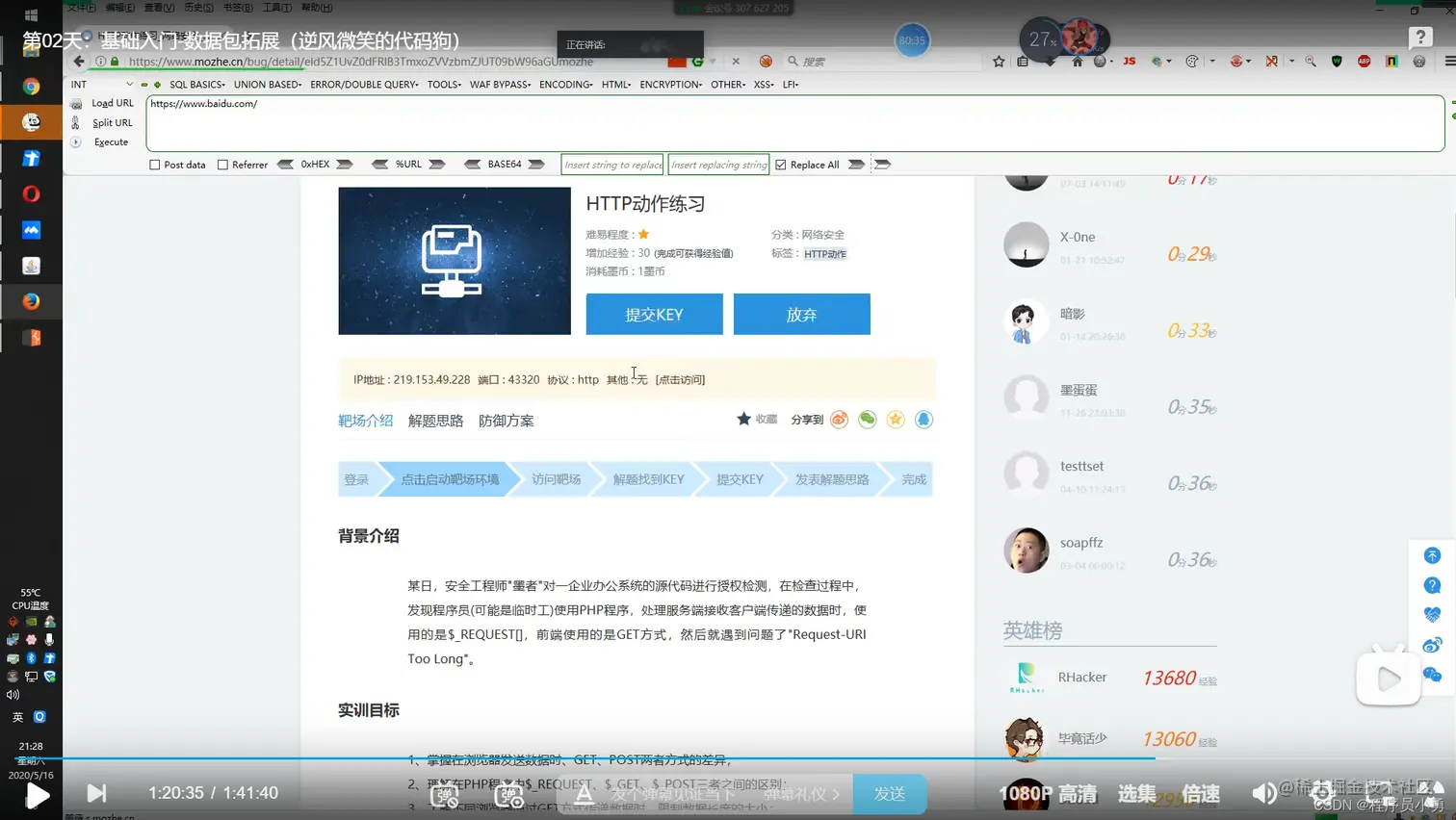Click the 收藏 star favorite icon

click(x=743, y=419)
